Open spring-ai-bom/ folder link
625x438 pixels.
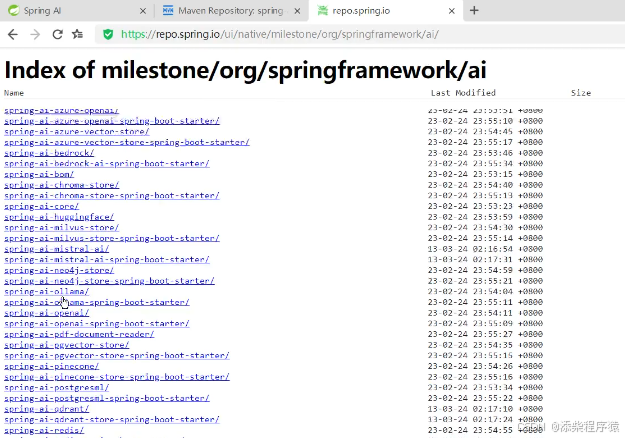pyautogui.click(x=39, y=174)
